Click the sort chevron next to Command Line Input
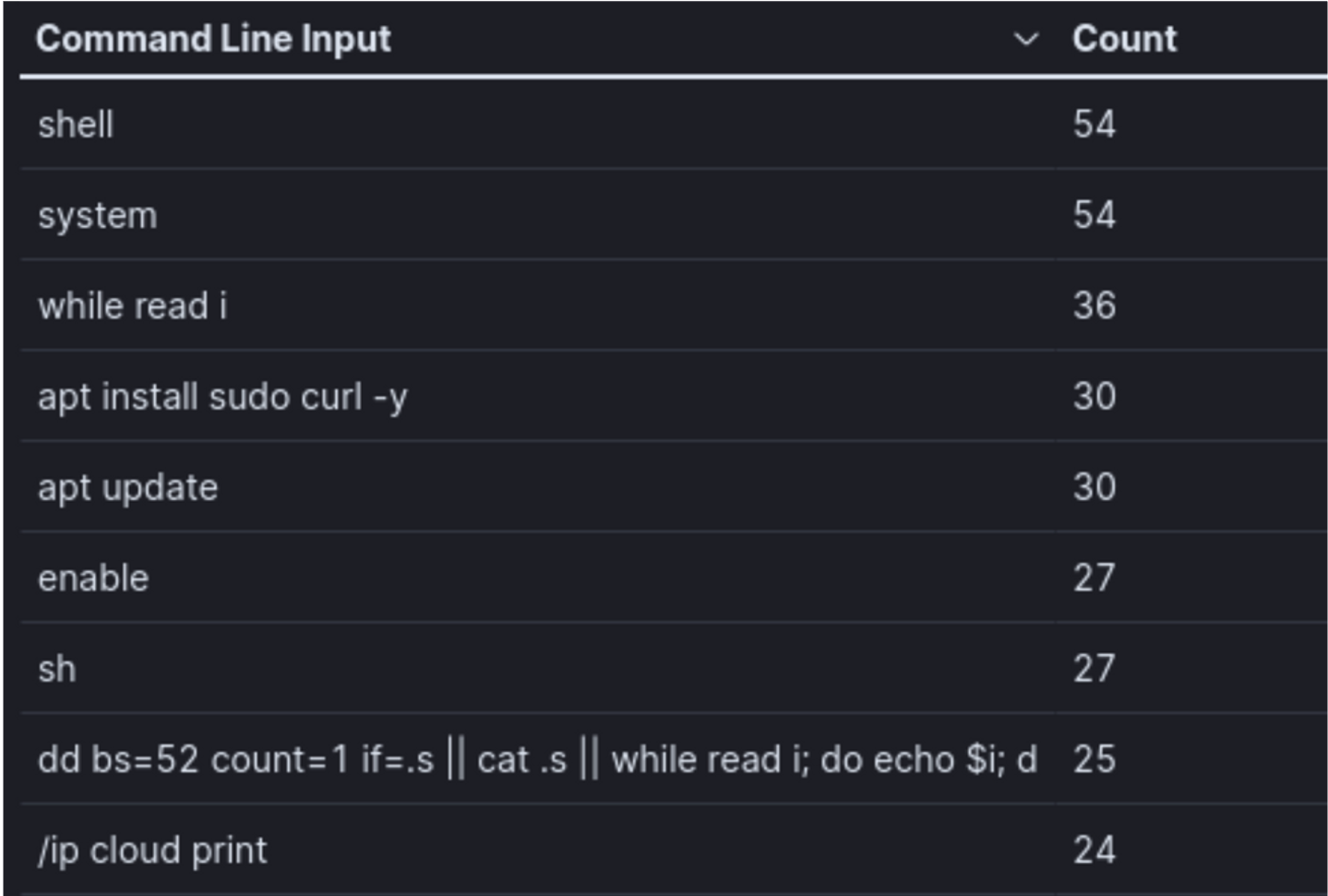Image resolution: width=1328 pixels, height=896 pixels. coord(1025,39)
